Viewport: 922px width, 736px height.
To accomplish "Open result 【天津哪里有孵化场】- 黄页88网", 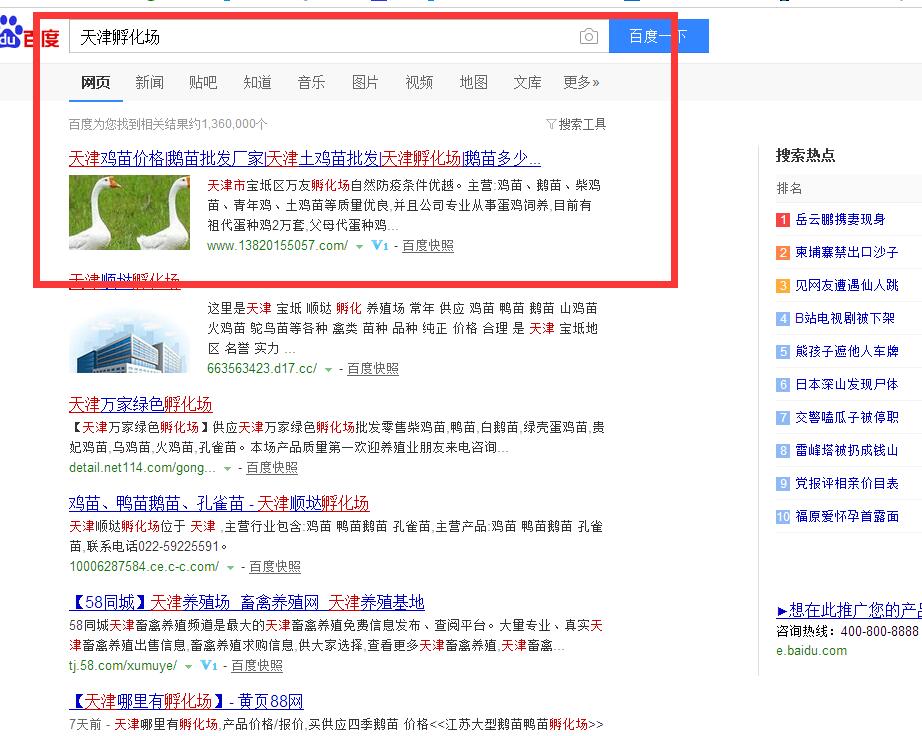I will point(186,701).
